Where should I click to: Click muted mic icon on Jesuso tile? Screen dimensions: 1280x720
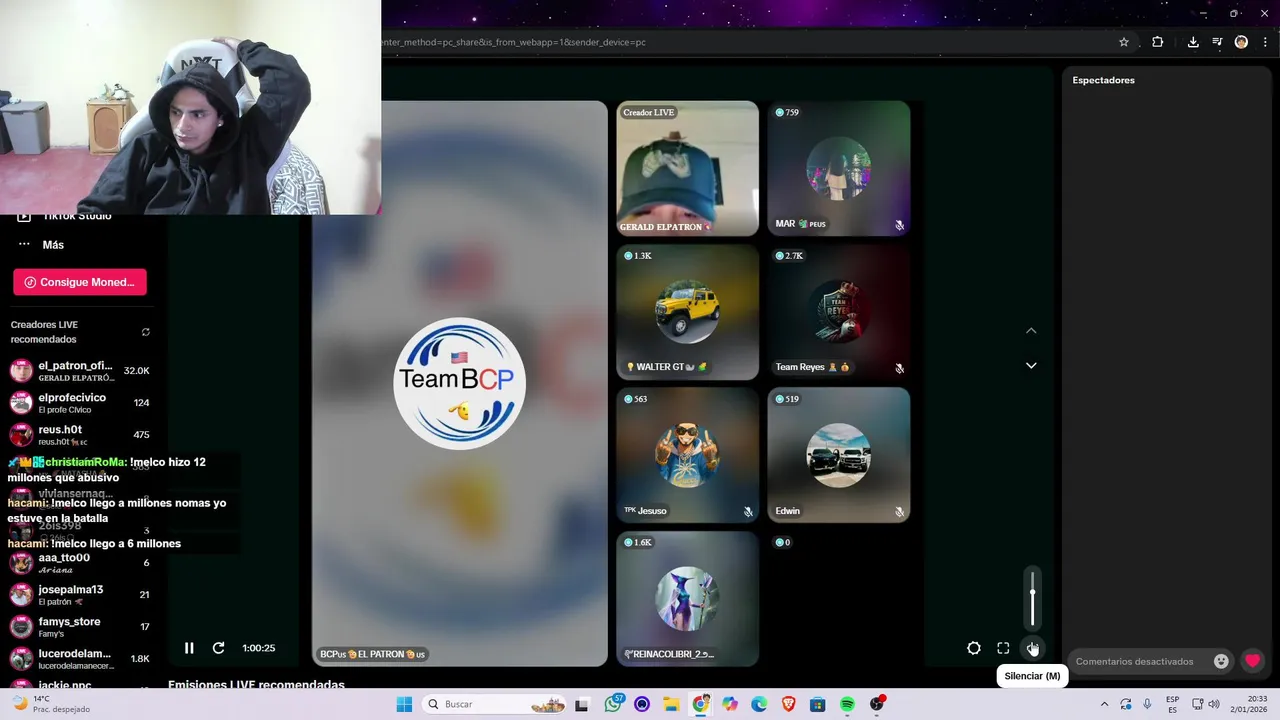[748, 511]
